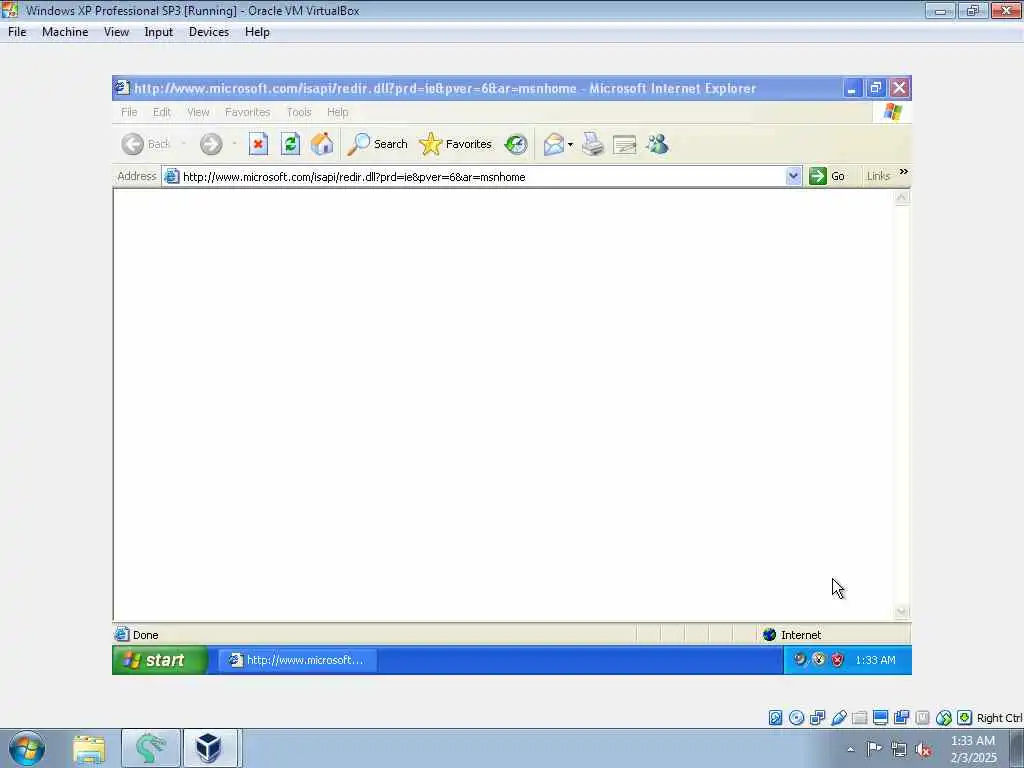Image resolution: width=1024 pixels, height=768 pixels.
Task: Go to the Home page icon
Action: pyautogui.click(x=322, y=144)
